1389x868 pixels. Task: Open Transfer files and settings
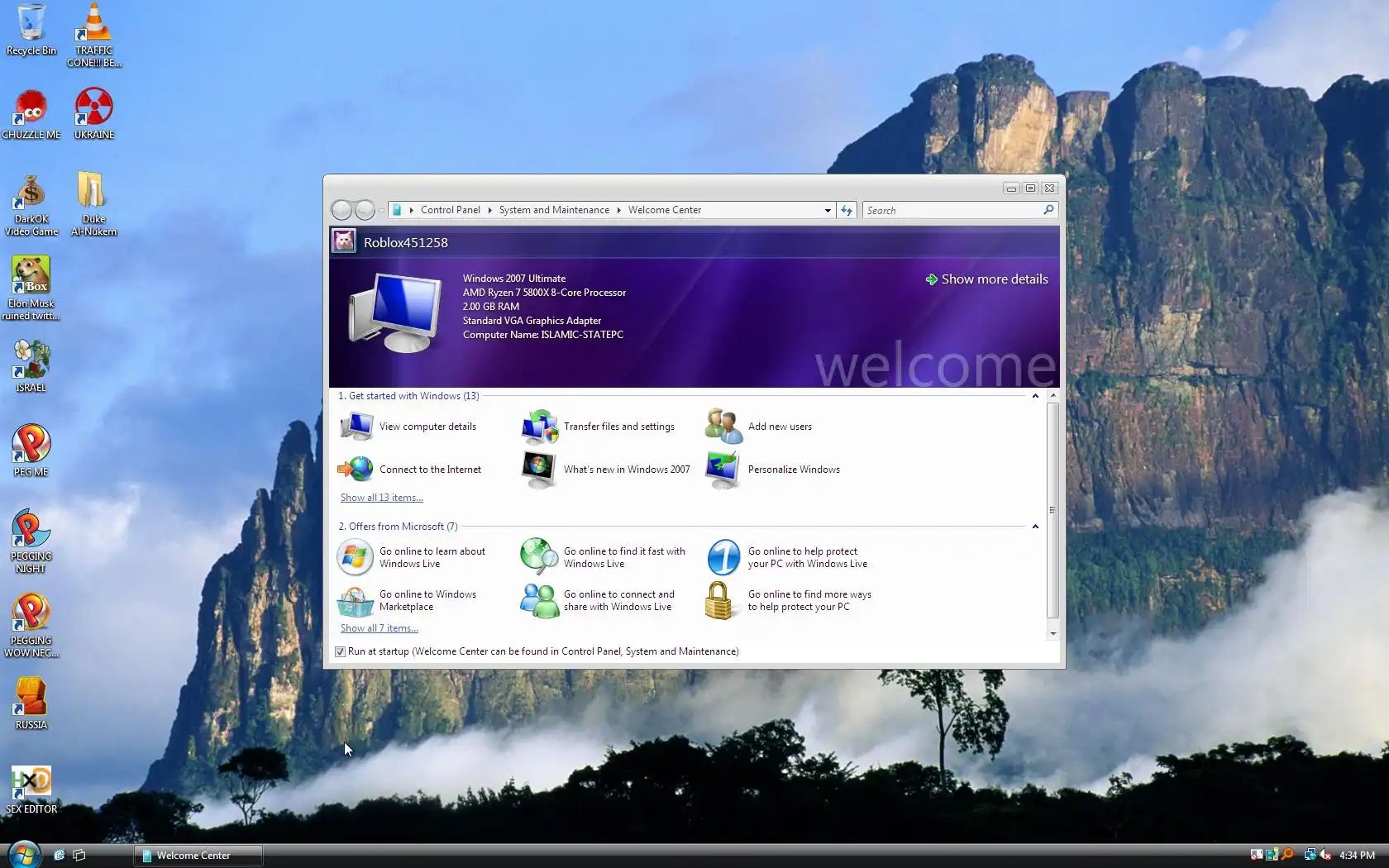point(599,427)
